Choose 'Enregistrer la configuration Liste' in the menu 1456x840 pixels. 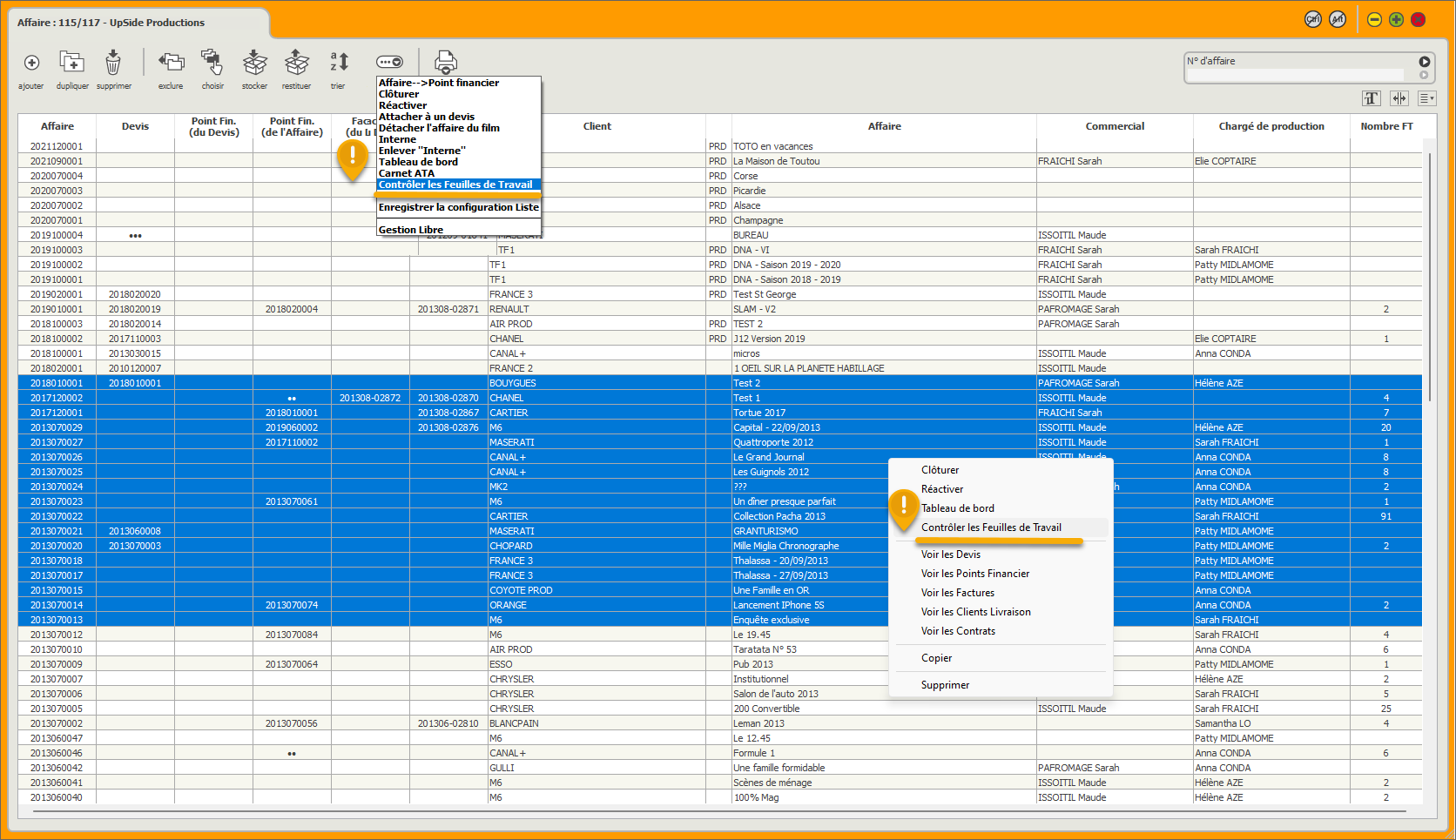[458, 207]
